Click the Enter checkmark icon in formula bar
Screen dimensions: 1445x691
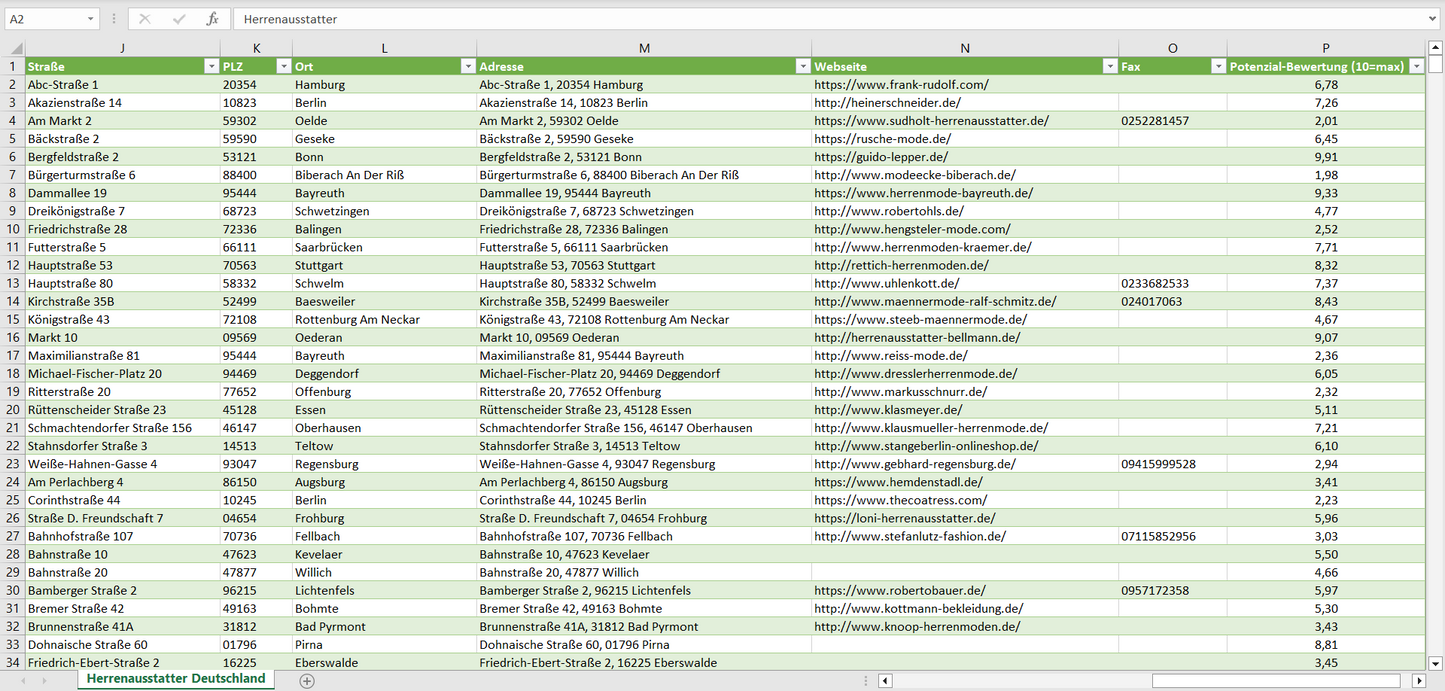click(x=179, y=19)
